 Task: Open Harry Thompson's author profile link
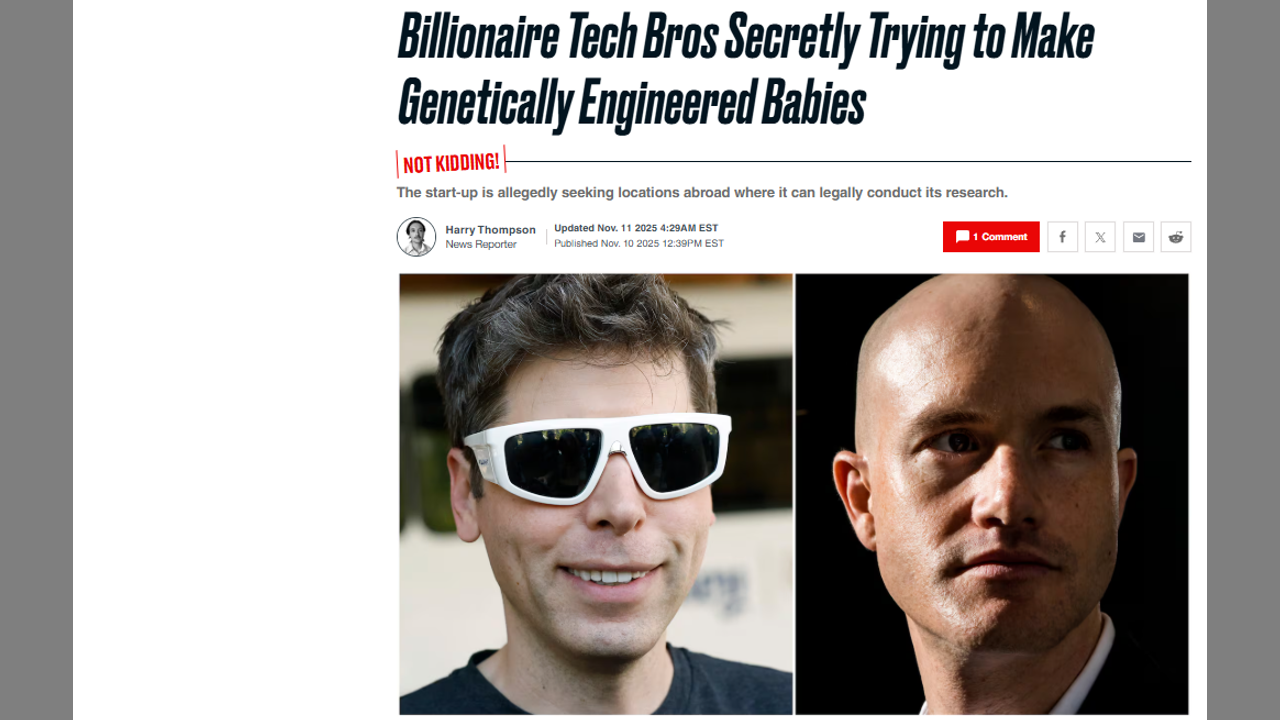point(490,230)
